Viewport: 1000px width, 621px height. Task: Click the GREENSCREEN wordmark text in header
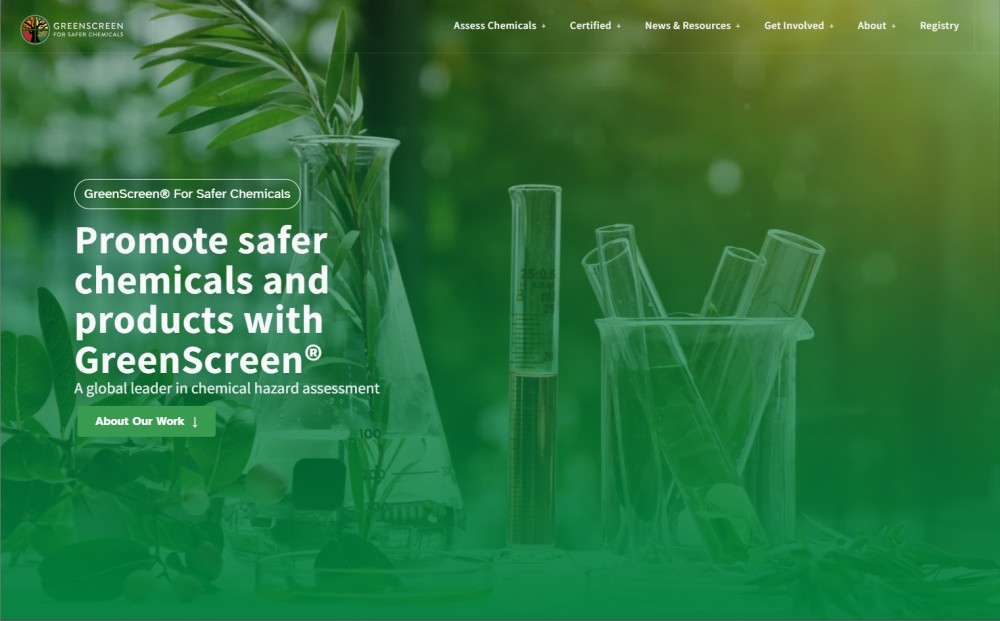(88, 26)
